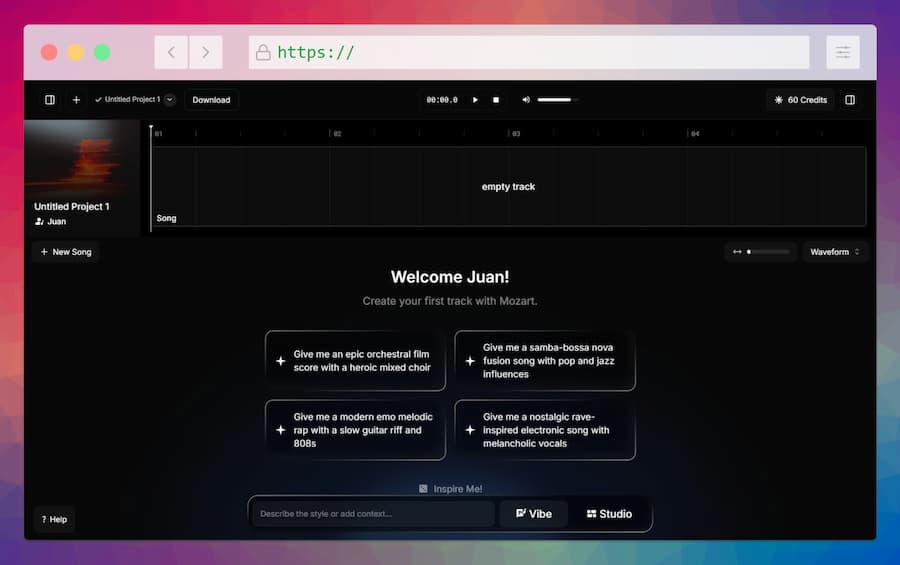Click timeline marker 02

coord(337,134)
